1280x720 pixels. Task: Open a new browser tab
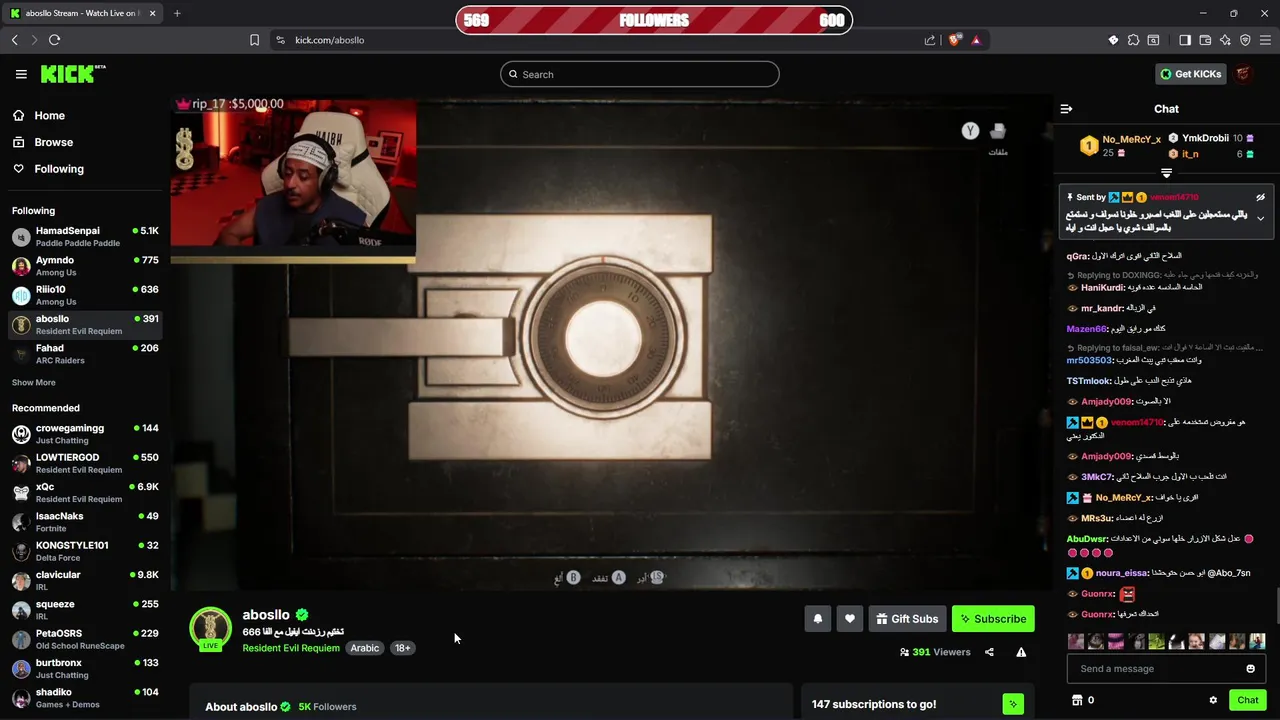pos(177,13)
